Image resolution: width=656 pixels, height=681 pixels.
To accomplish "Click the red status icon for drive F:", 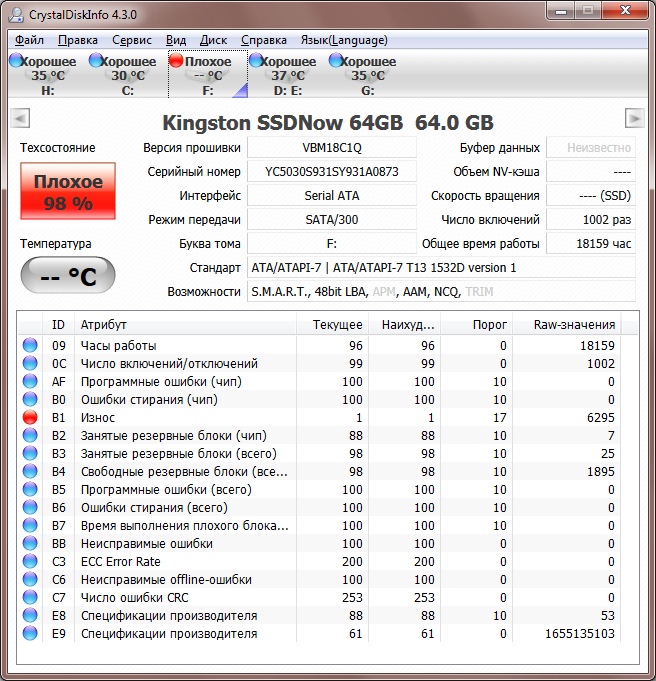I will point(176,61).
